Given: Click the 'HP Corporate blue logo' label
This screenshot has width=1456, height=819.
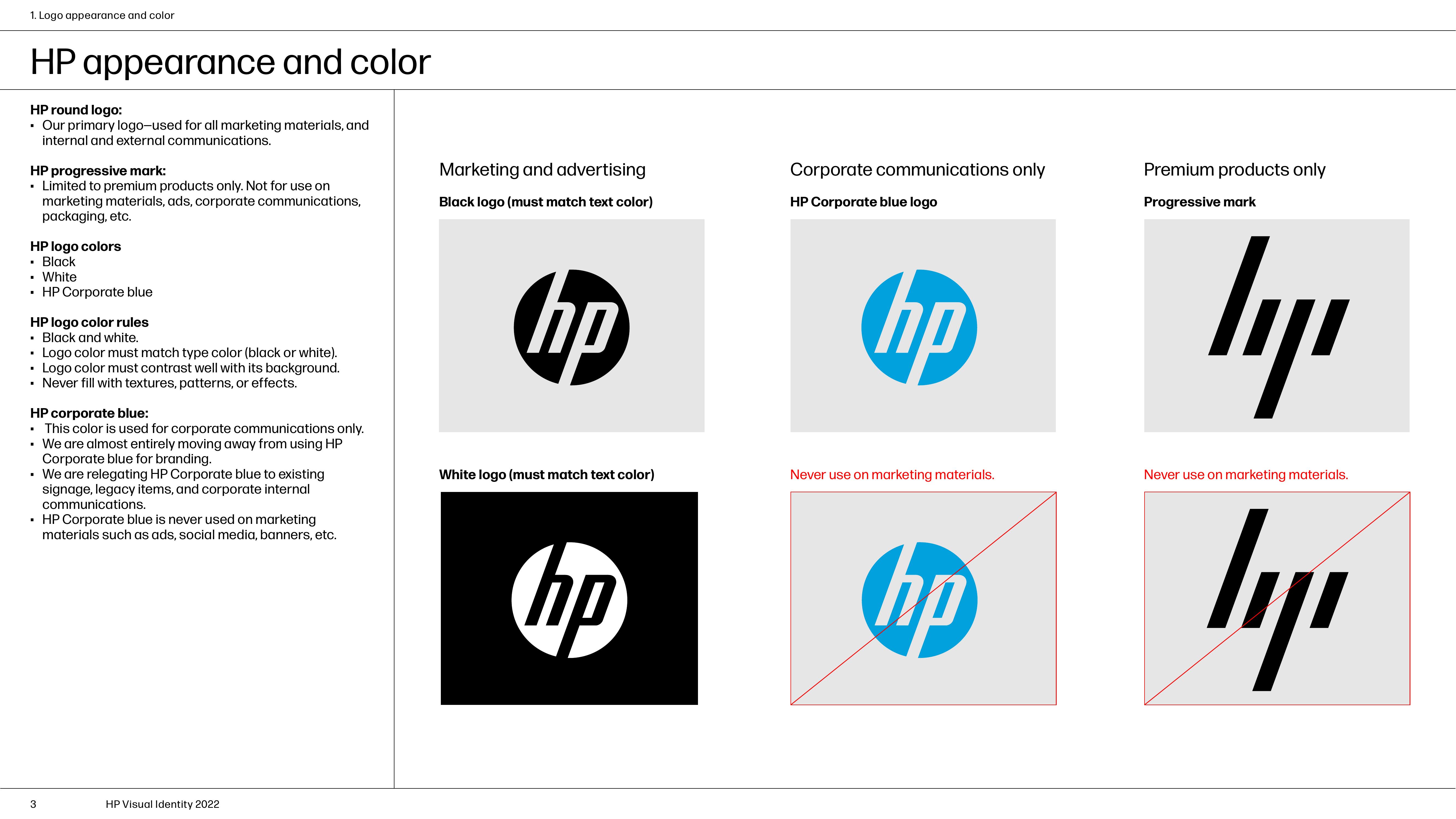Looking at the screenshot, I should pos(864,202).
